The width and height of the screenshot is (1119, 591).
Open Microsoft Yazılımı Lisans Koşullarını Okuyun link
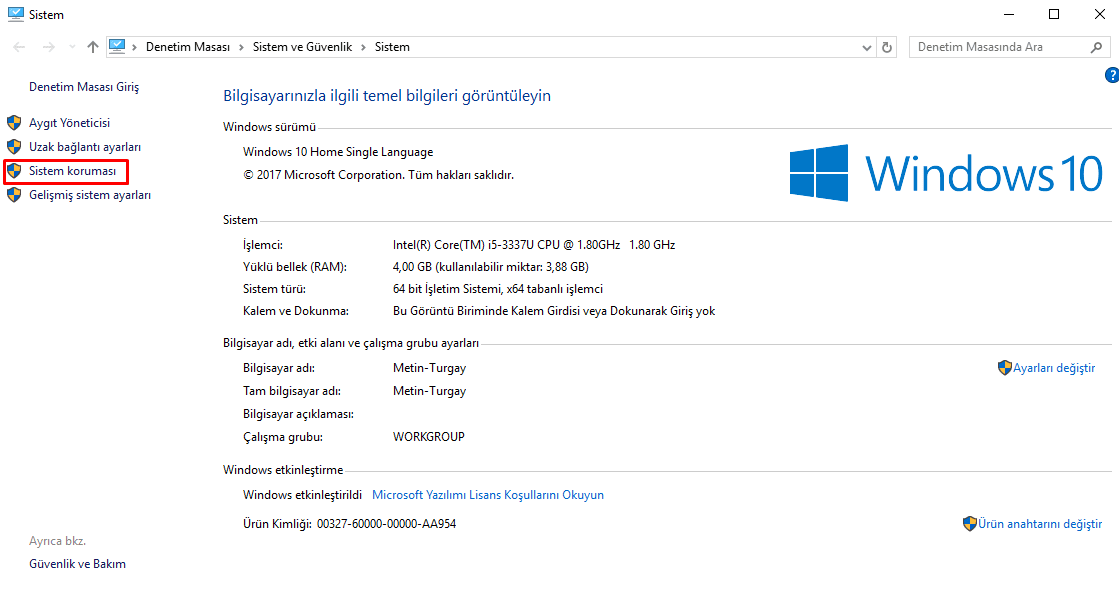488,495
